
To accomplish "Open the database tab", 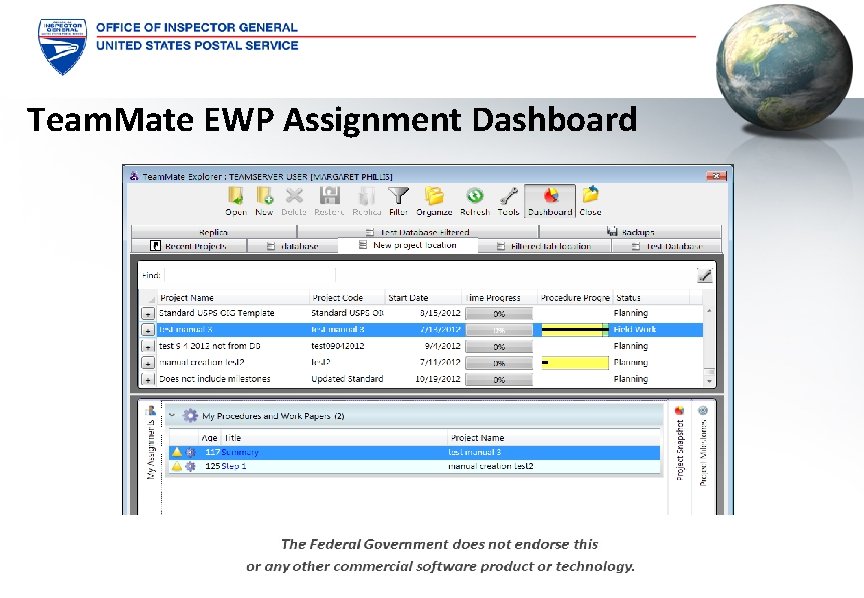I will (x=293, y=246).
